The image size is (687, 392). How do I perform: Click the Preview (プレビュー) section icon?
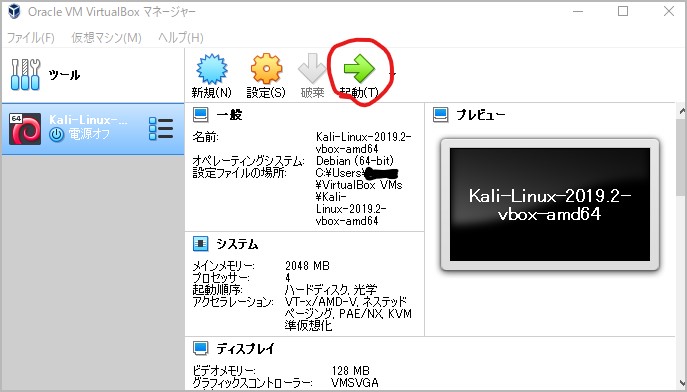[440, 115]
